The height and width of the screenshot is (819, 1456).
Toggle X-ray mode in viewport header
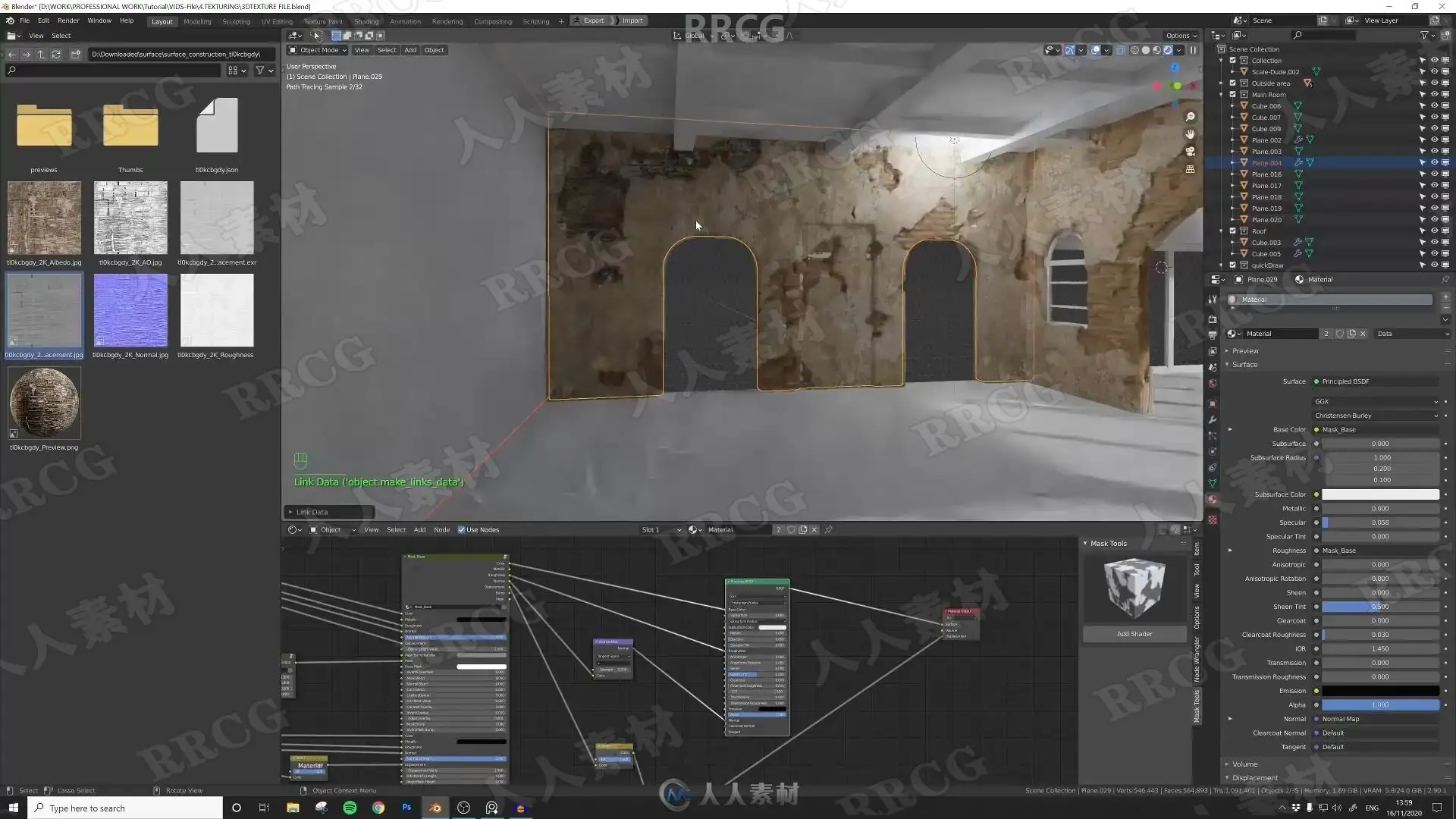[1120, 50]
